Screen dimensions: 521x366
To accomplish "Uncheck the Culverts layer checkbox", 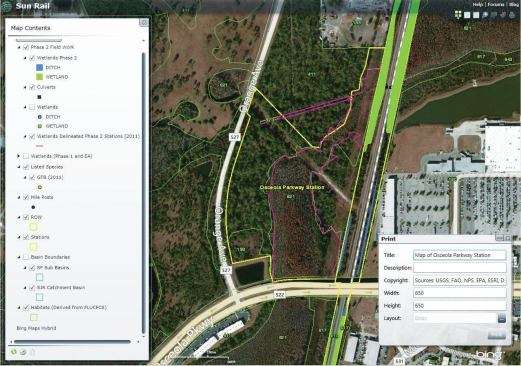I will [32, 87].
